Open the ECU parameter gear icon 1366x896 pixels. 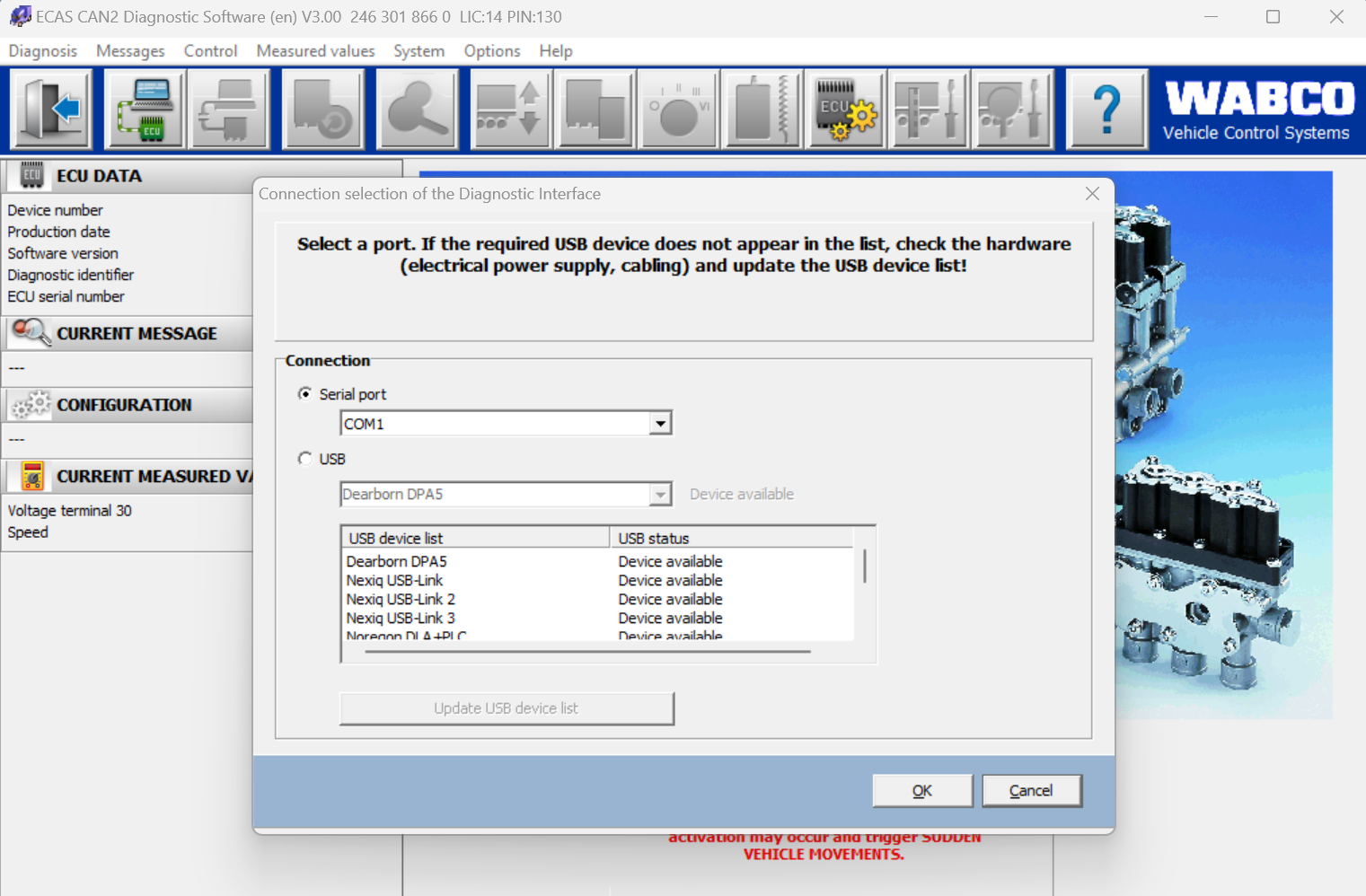846,110
